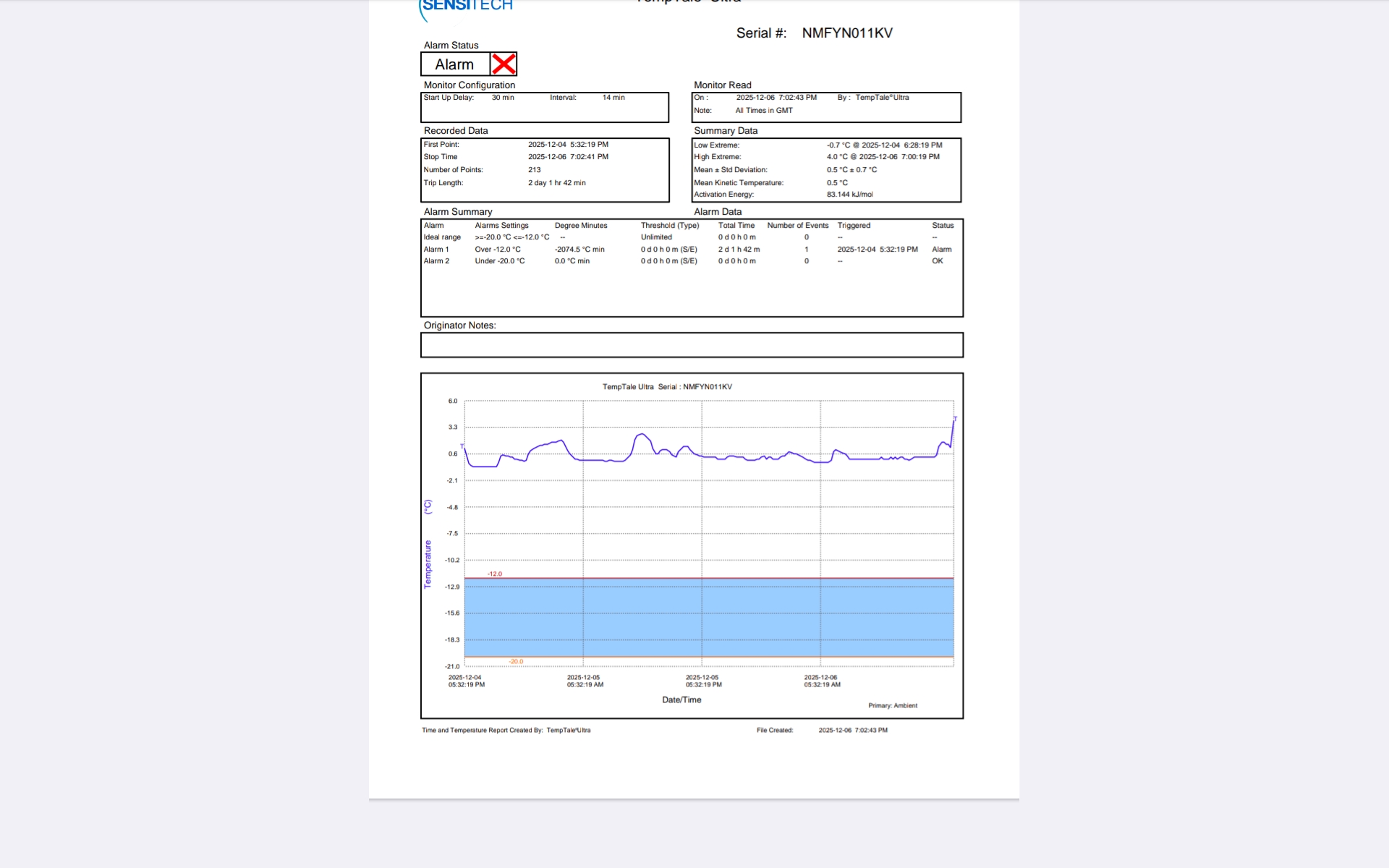The height and width of the screenshot is (868, 1389).
Task: Click the Alarm status text box
Action: (x=455, y=64)
